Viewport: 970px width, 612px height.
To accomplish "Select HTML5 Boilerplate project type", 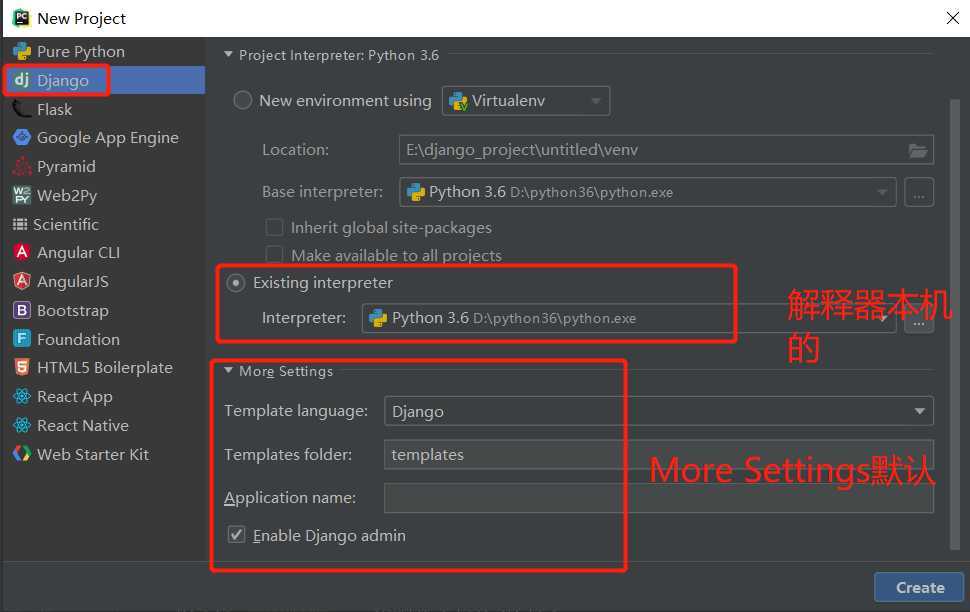I will [103, 368].
